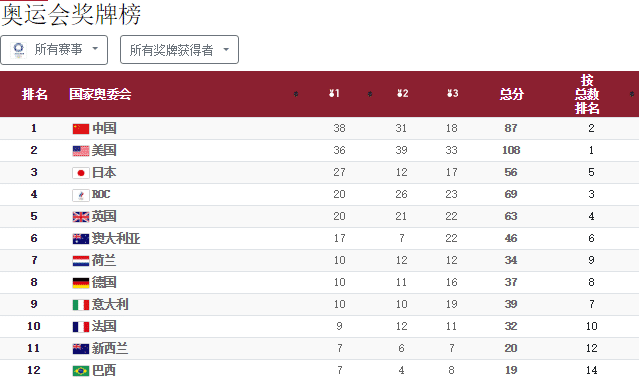Open the 新西兰 country link
Image resolution: width=639 pixels, height=381 pixels.
(110, 348)
